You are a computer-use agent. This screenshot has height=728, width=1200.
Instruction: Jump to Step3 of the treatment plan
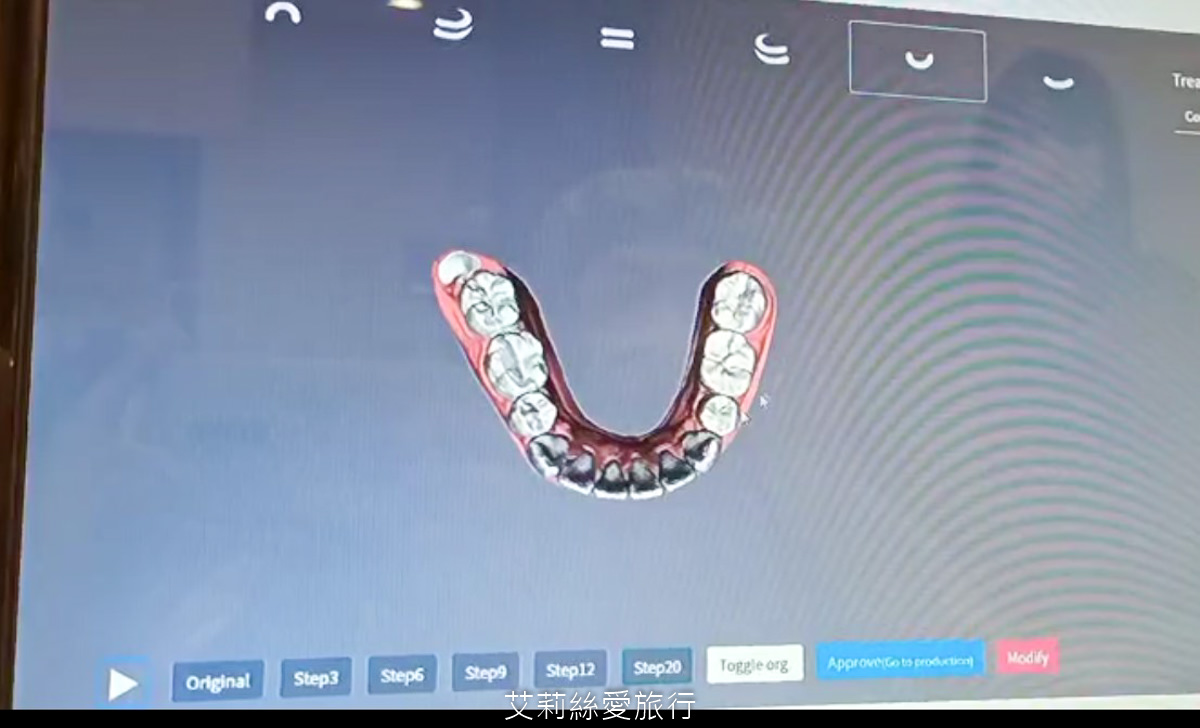(x=315, y=678)
